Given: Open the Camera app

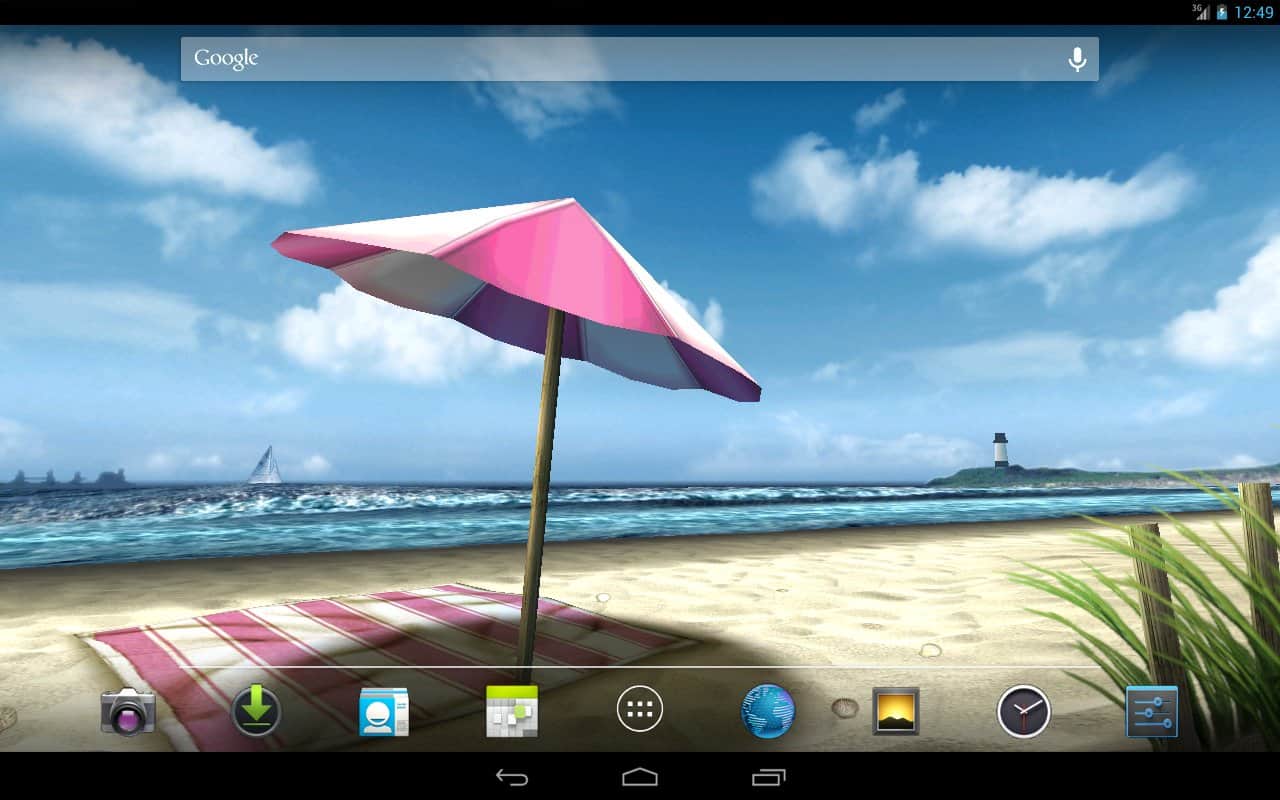Looking at the screenshot, I should click(x=128, y=712).
